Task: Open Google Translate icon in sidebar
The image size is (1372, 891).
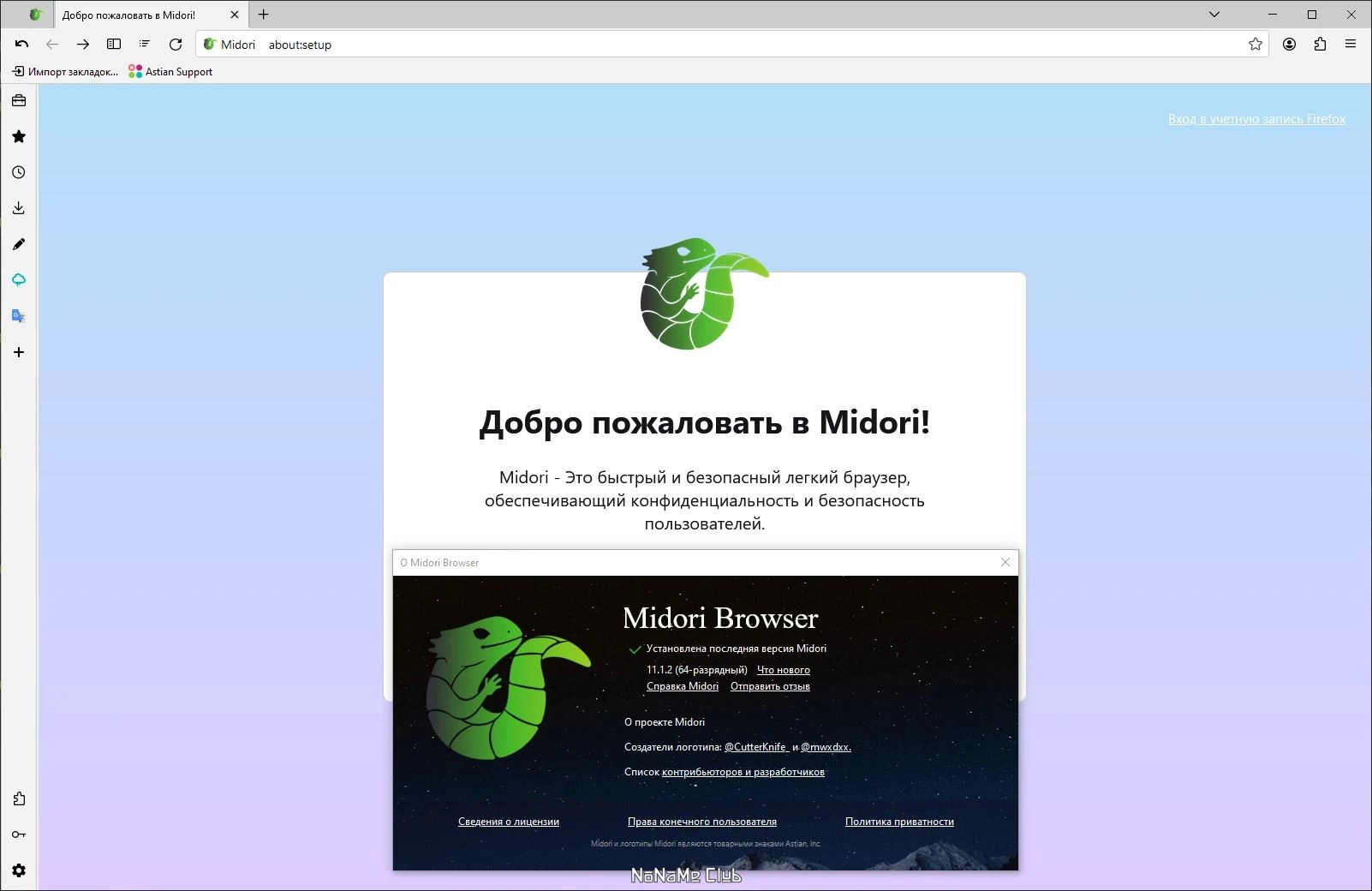Action: click(19, 316)
